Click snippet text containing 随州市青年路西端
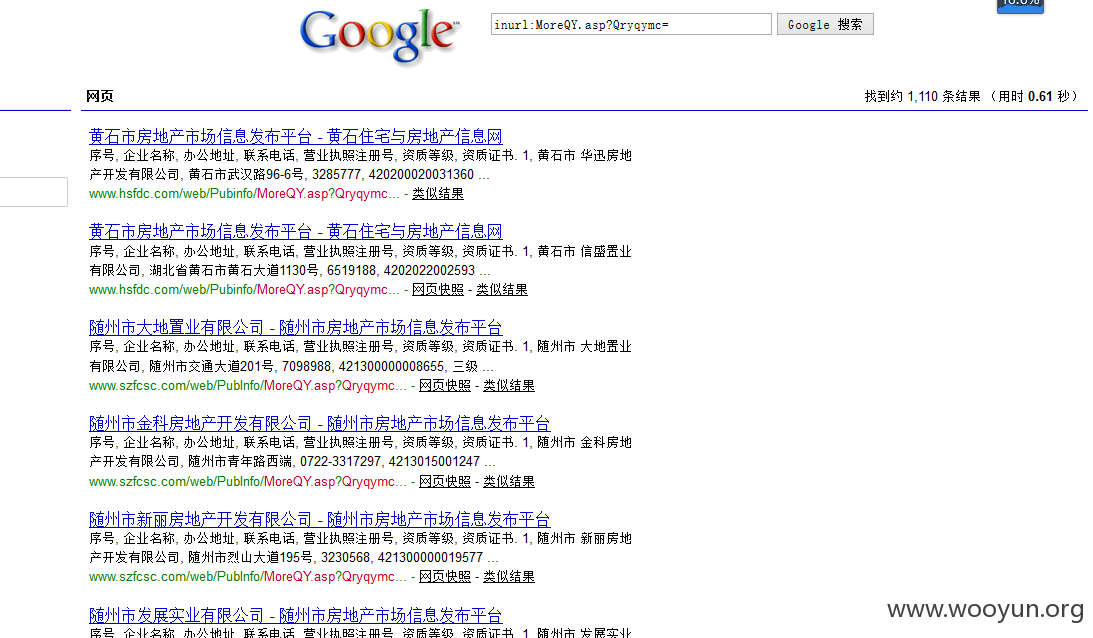The width and height of the screenshot is (1093, 638). 292,462
